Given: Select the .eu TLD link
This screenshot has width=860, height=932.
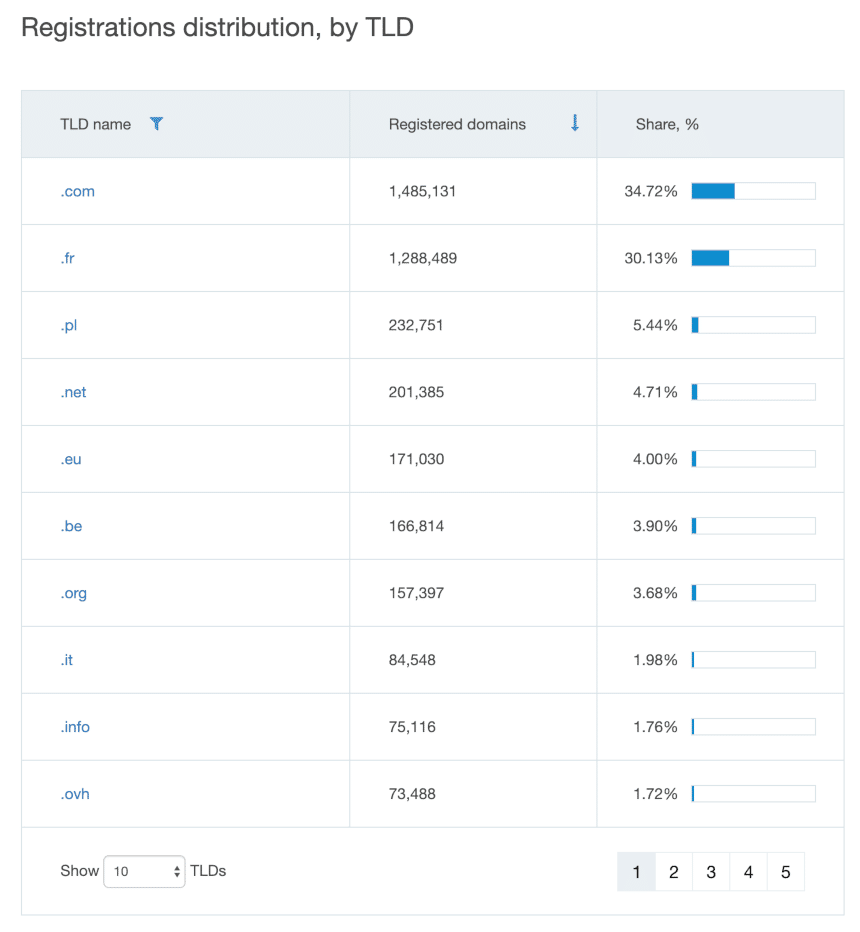Looking at the screenshot, I should [x=71, y=458].
